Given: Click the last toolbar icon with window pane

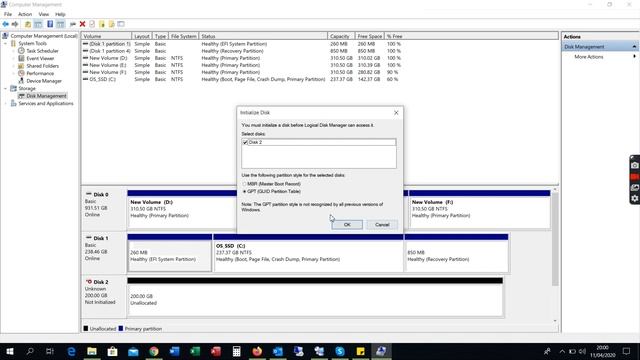Looking at the screenshot, I should 121,24.
